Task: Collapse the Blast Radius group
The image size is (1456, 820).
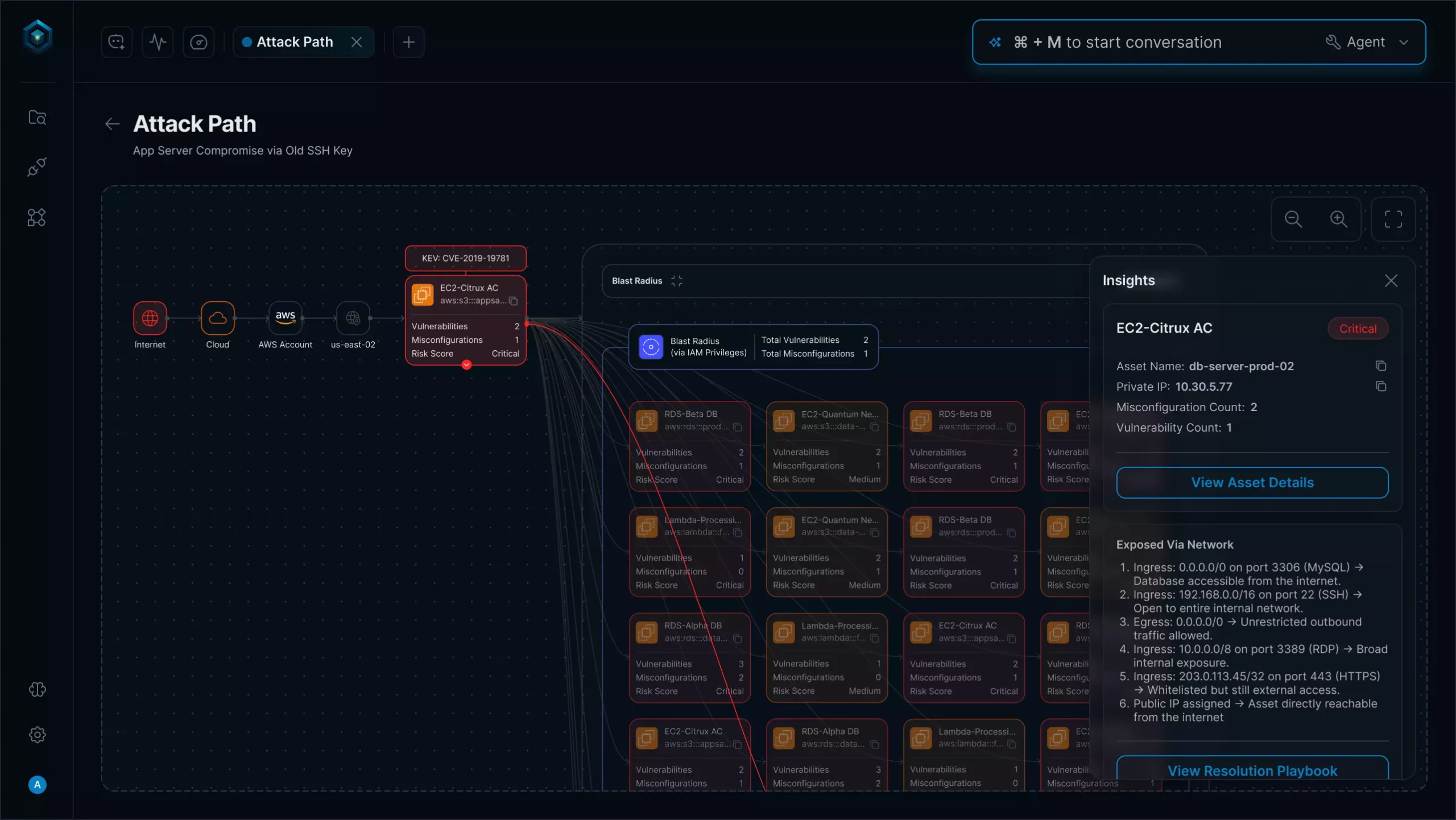Action: 676,281
